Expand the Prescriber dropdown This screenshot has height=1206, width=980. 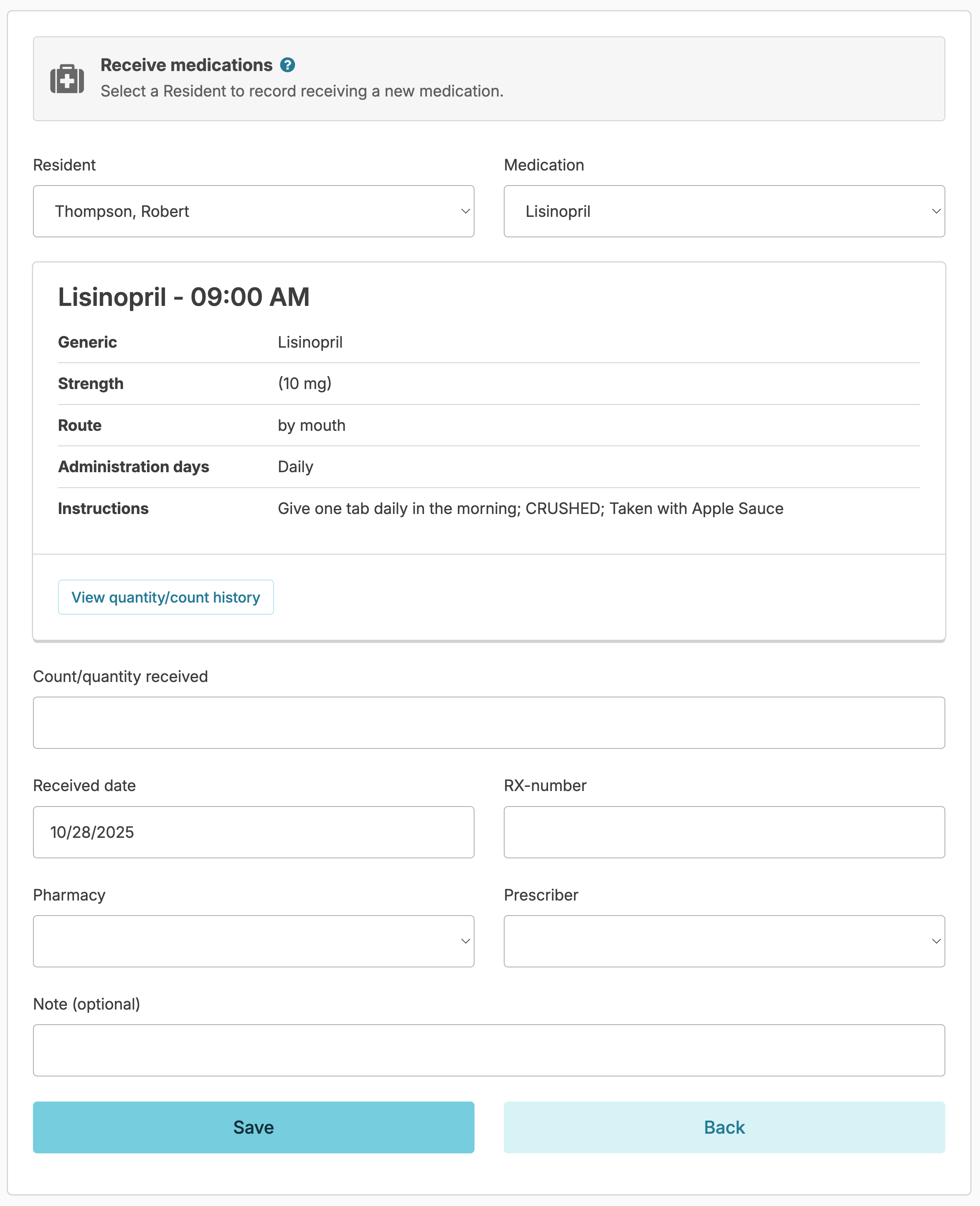click(x=724, y=941)
